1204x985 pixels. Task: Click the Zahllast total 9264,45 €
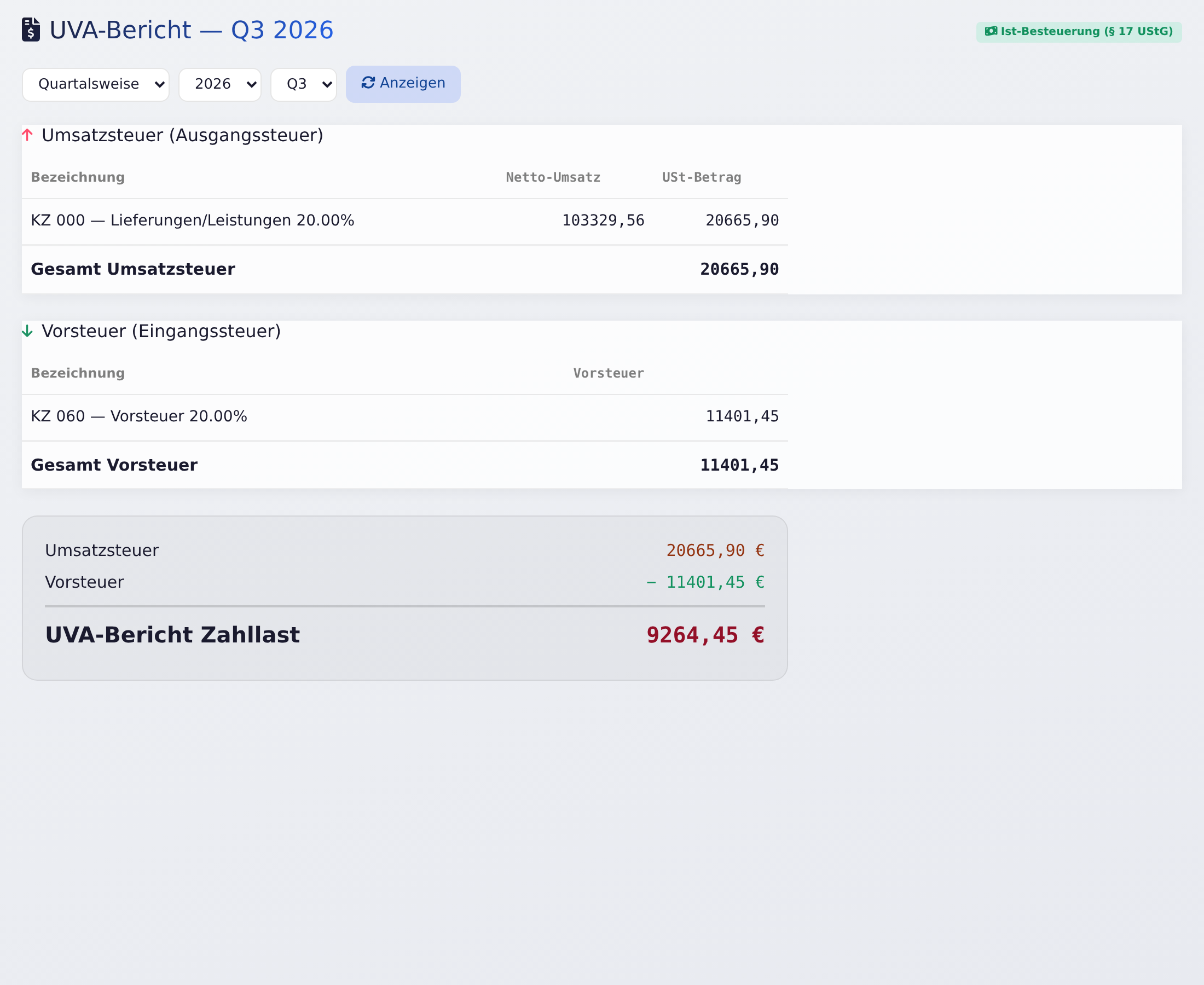click(705, 635)
